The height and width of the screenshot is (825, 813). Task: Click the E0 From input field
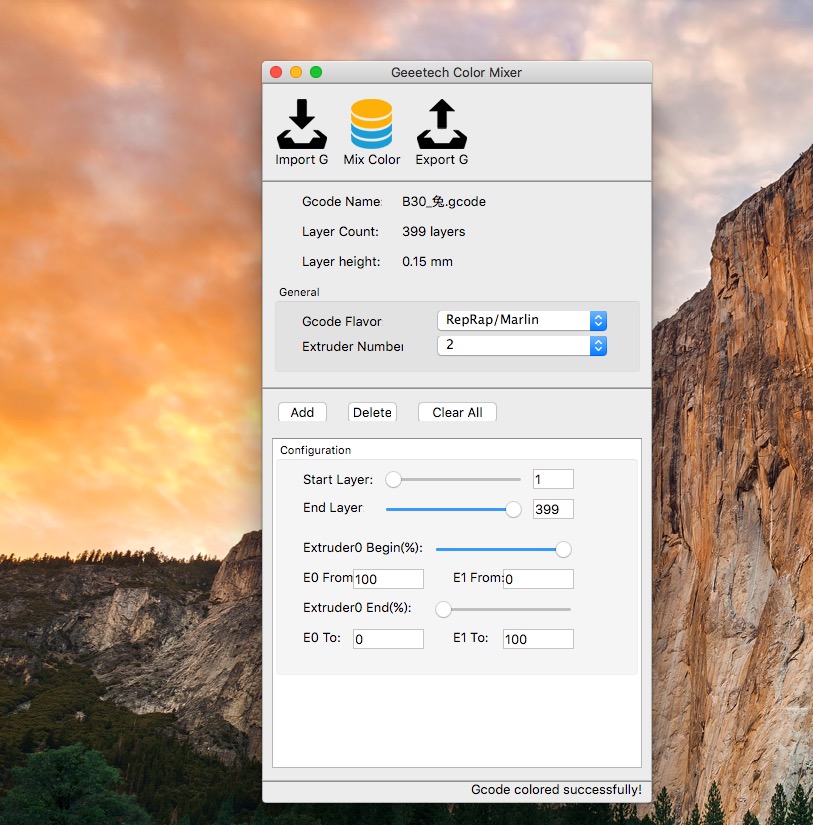tap(388, 579)
